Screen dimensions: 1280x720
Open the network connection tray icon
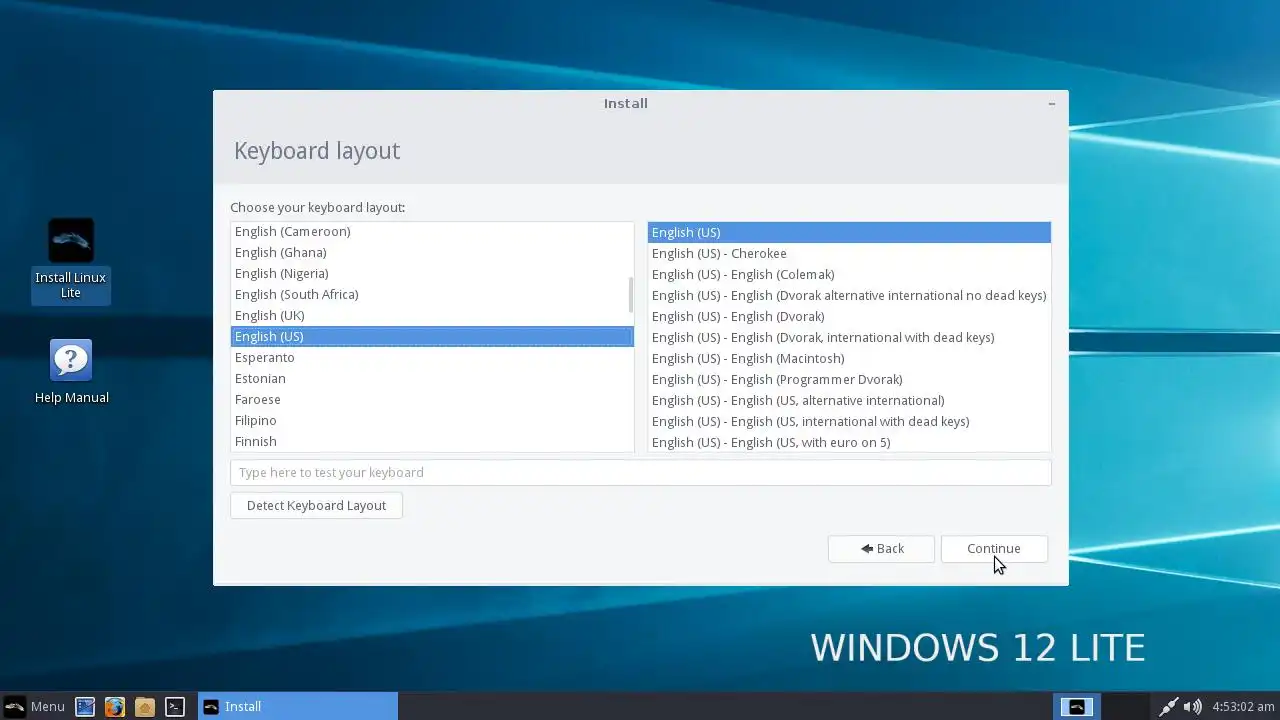1168,706
